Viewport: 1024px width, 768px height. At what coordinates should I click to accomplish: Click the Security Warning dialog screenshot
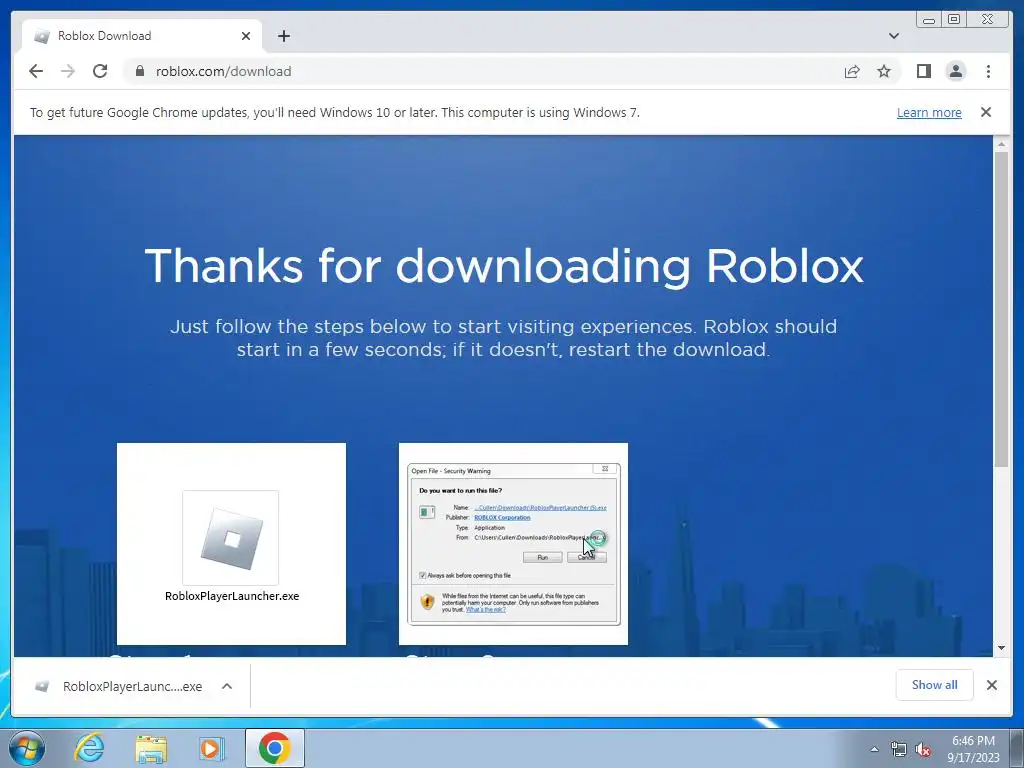coord(513,543)
